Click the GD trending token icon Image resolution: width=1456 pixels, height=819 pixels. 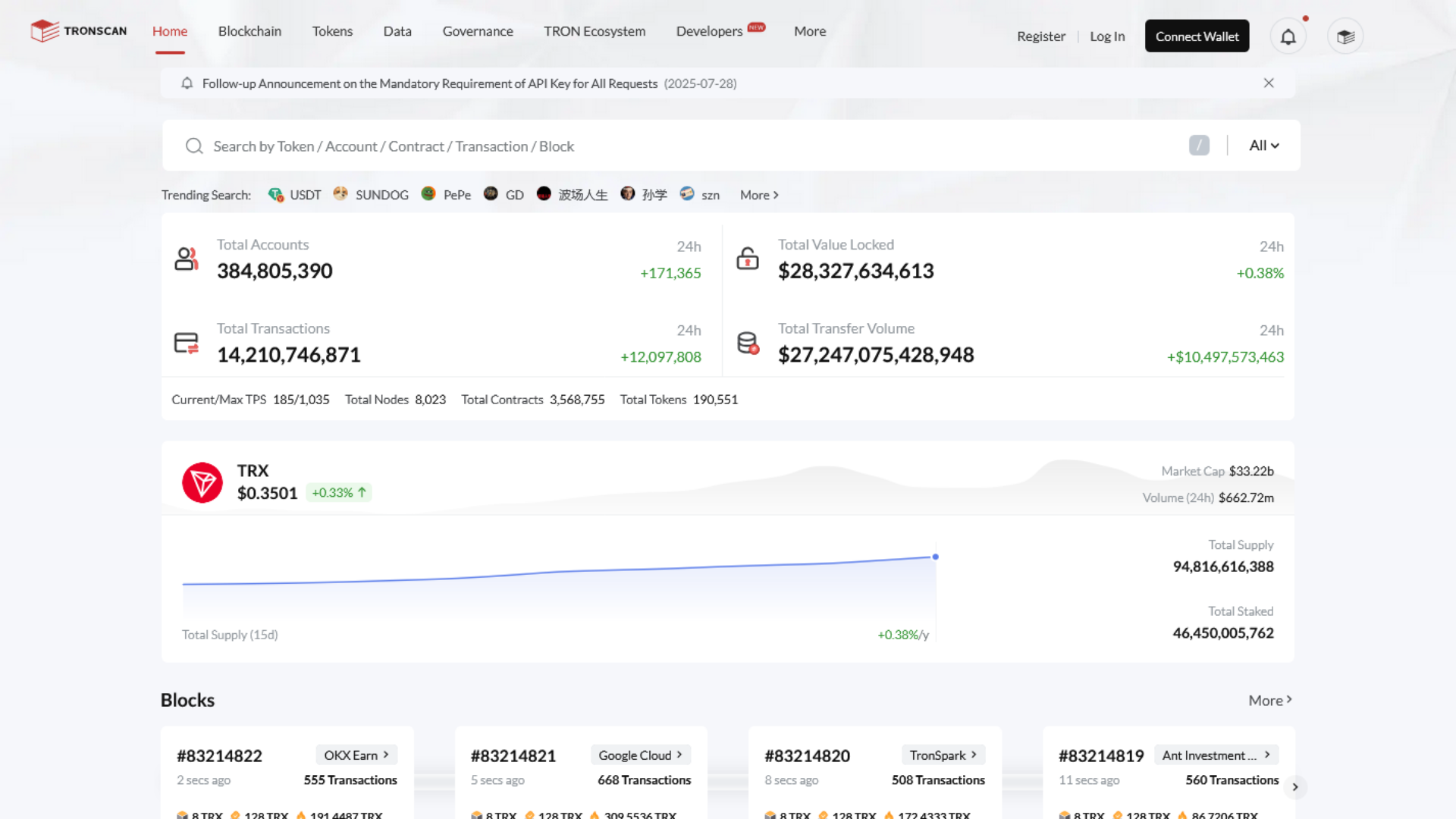pyautogui.click(x=491, y=194)
